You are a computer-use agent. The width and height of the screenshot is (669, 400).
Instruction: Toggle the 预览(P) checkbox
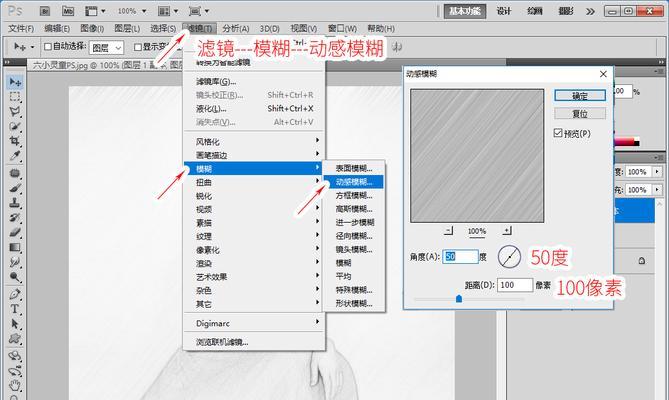[558, 133]
